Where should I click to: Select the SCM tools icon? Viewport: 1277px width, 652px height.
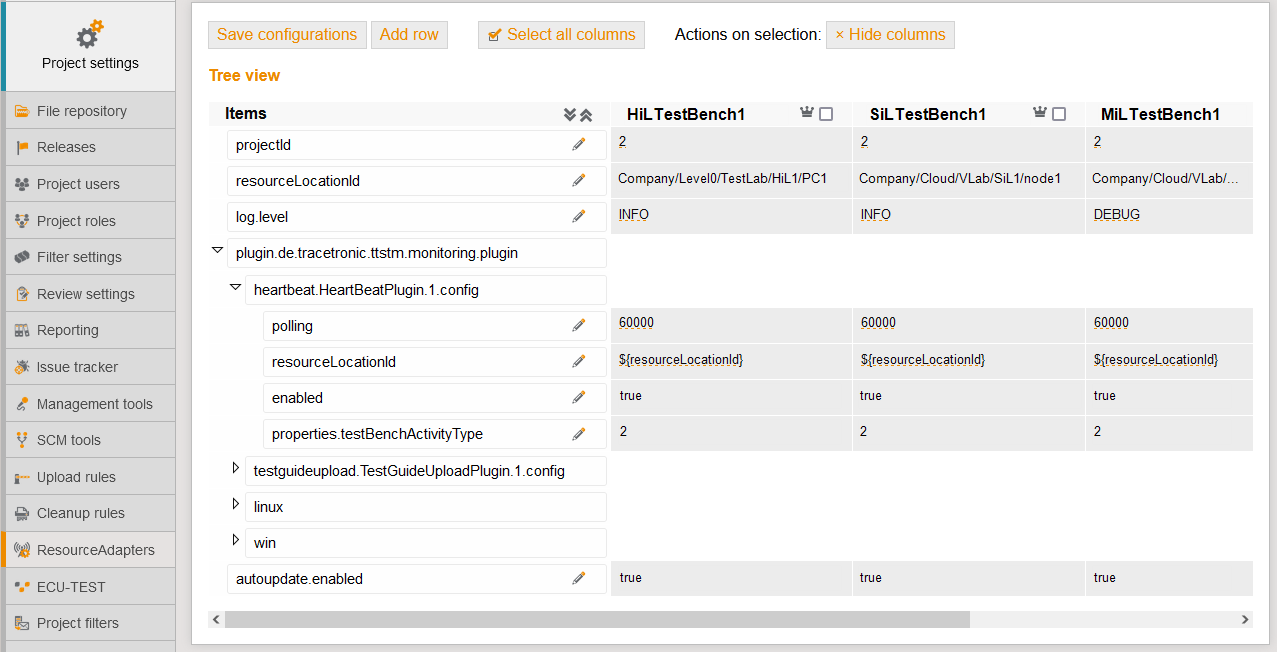(x=22, y=440)
